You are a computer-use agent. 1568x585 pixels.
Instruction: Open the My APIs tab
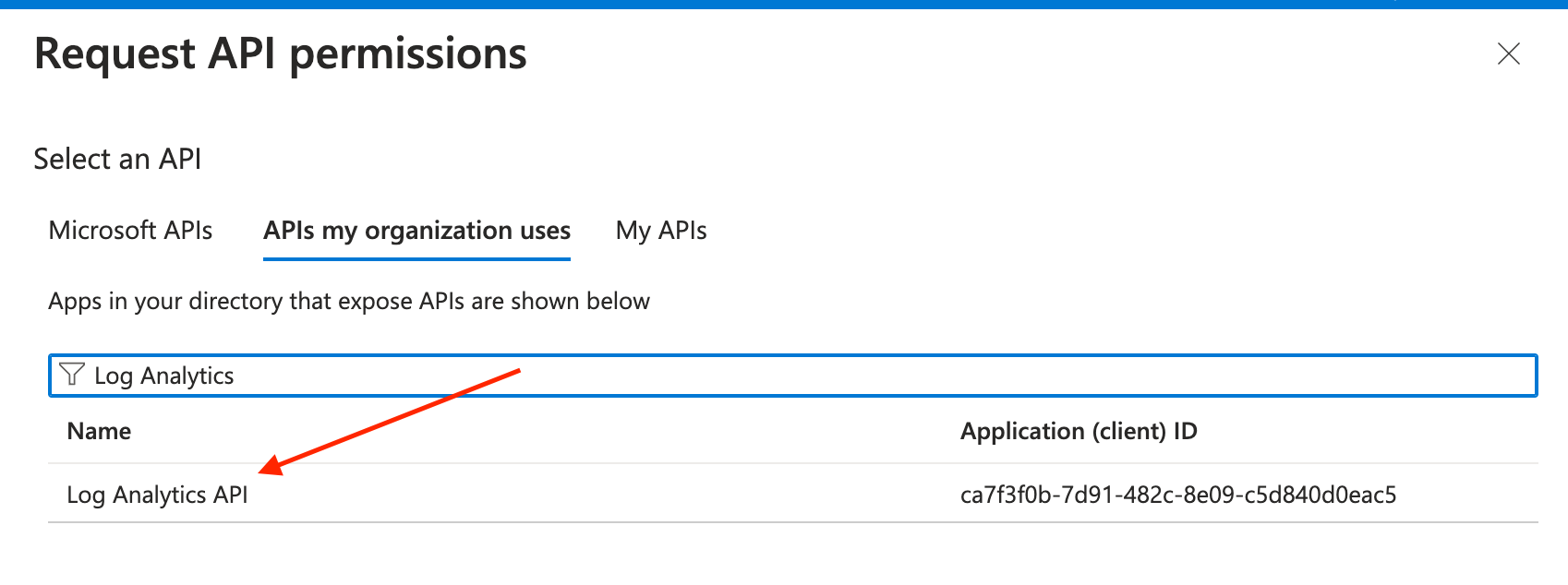point(661,230)
